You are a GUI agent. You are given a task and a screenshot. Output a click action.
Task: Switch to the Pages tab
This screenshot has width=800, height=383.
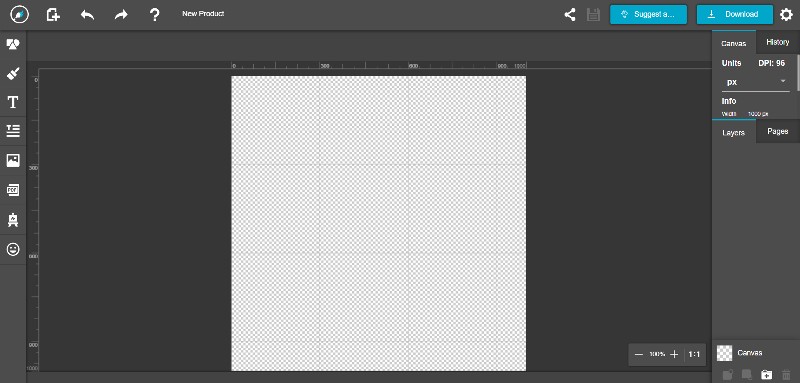778,131
